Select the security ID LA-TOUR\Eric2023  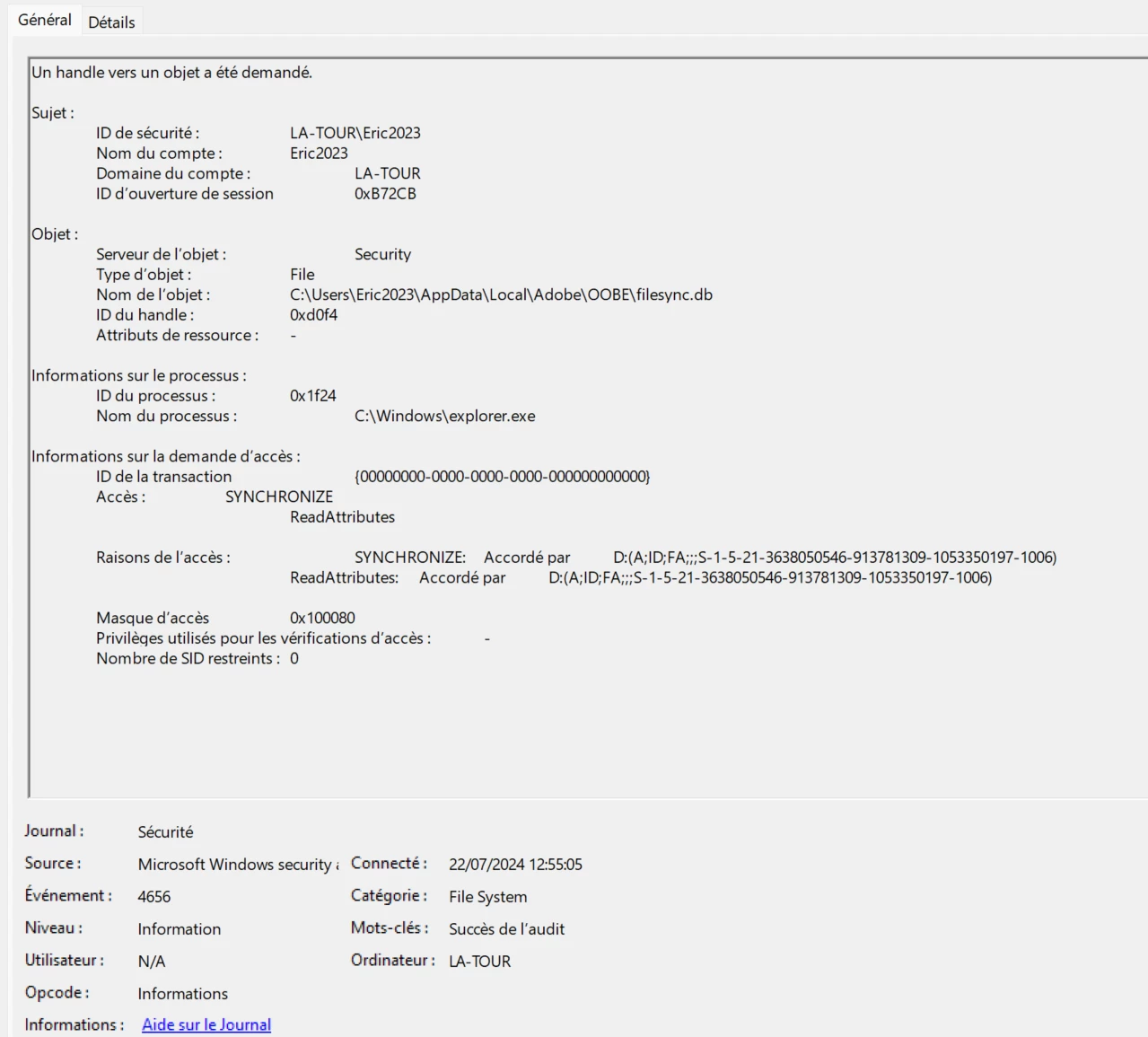click(355, 133)
